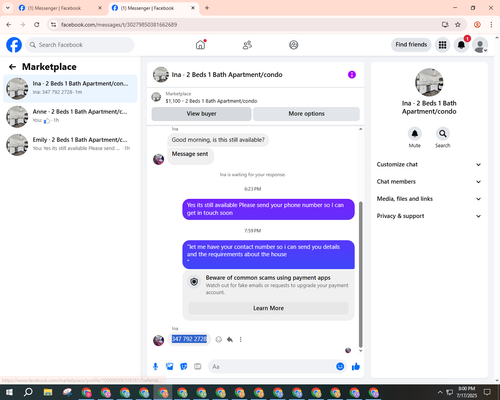Choose a sticker icon in composer
500x400 pixels.
pos(184,367)
